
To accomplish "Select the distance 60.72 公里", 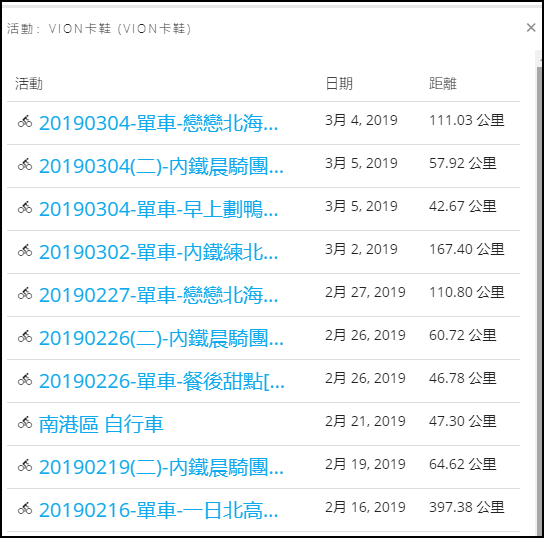I will [x=463, y=335].
